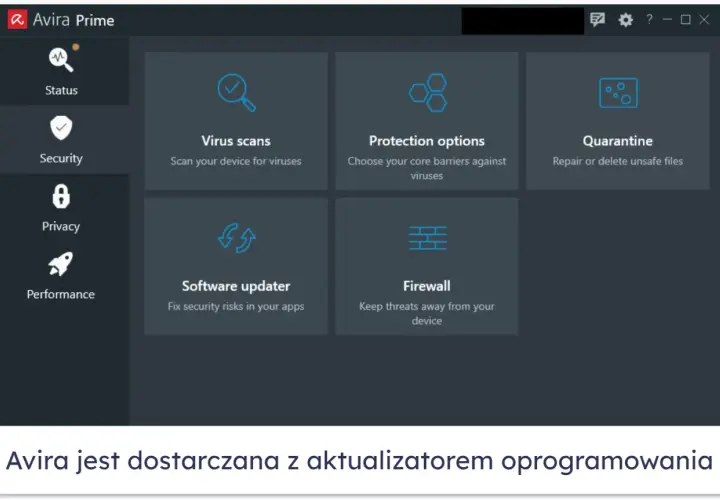
Task: Open the Firewall title
Action: point(427,286)
